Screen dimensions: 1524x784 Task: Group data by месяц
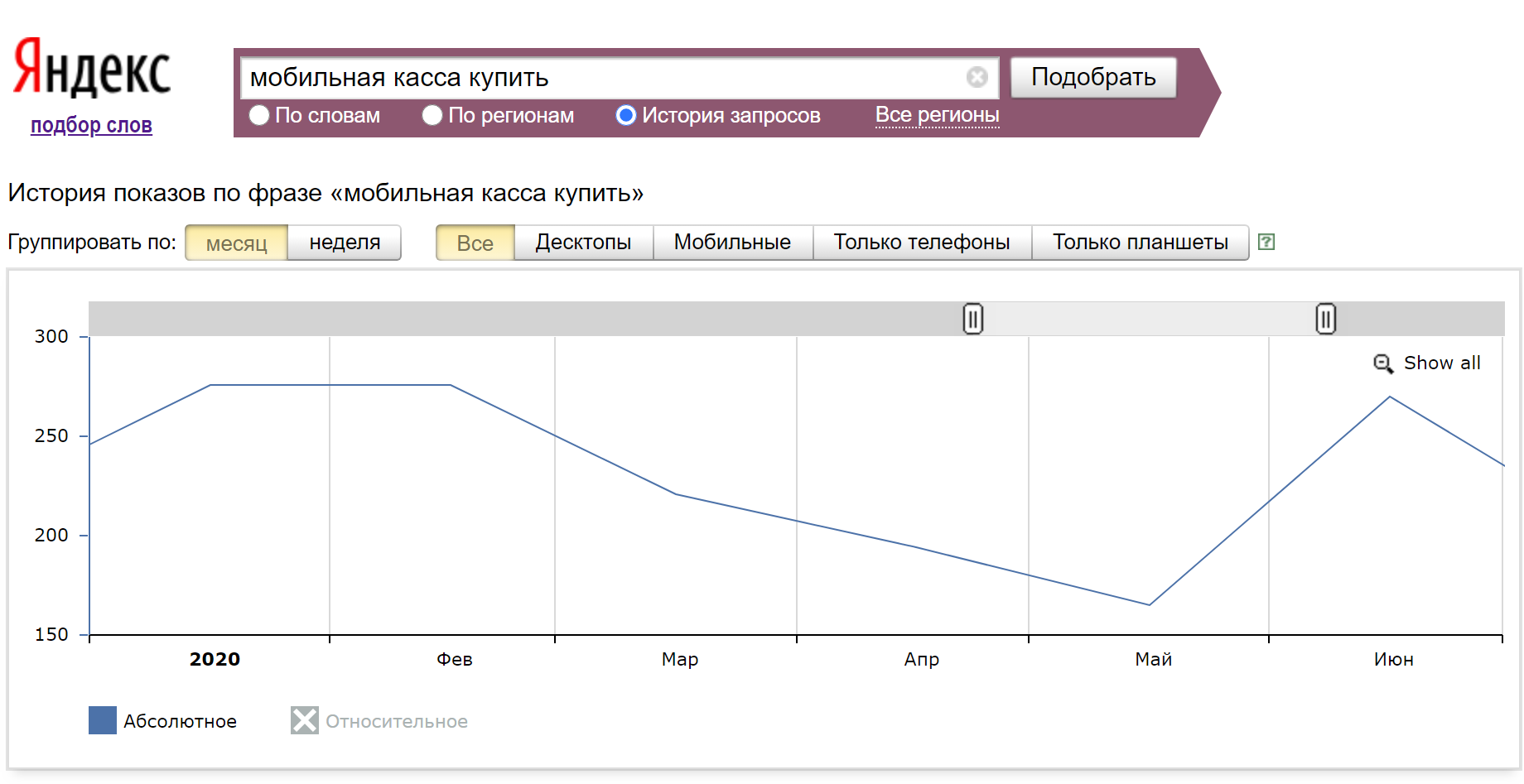pyautogui.click(x=236, y=243)
